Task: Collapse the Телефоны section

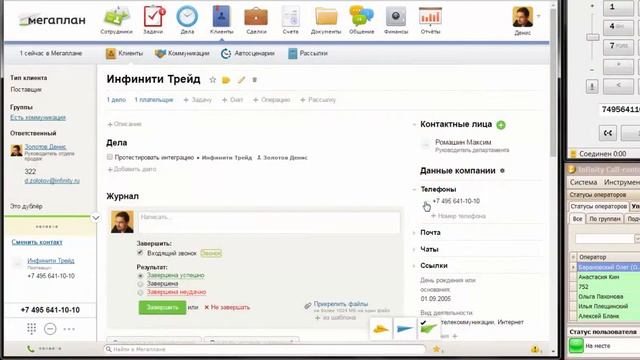Action: coord(414,189)
